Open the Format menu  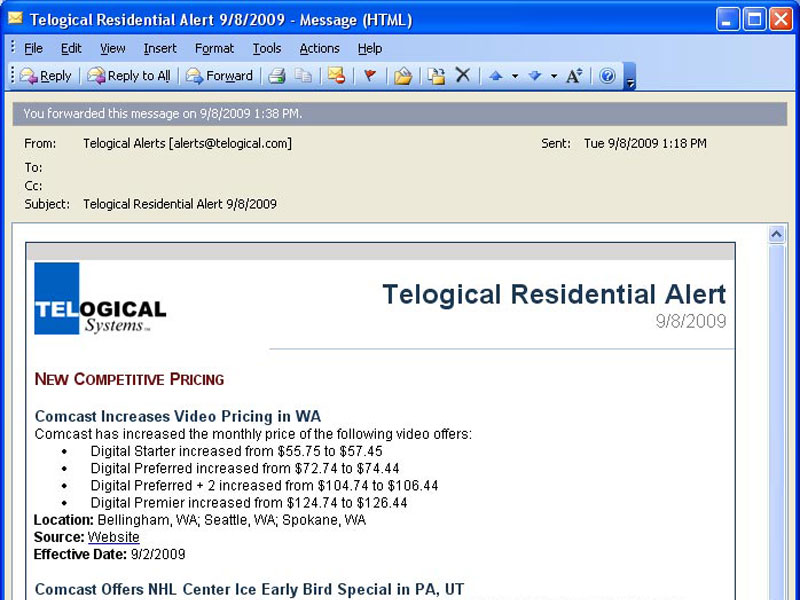coord(214,48)
